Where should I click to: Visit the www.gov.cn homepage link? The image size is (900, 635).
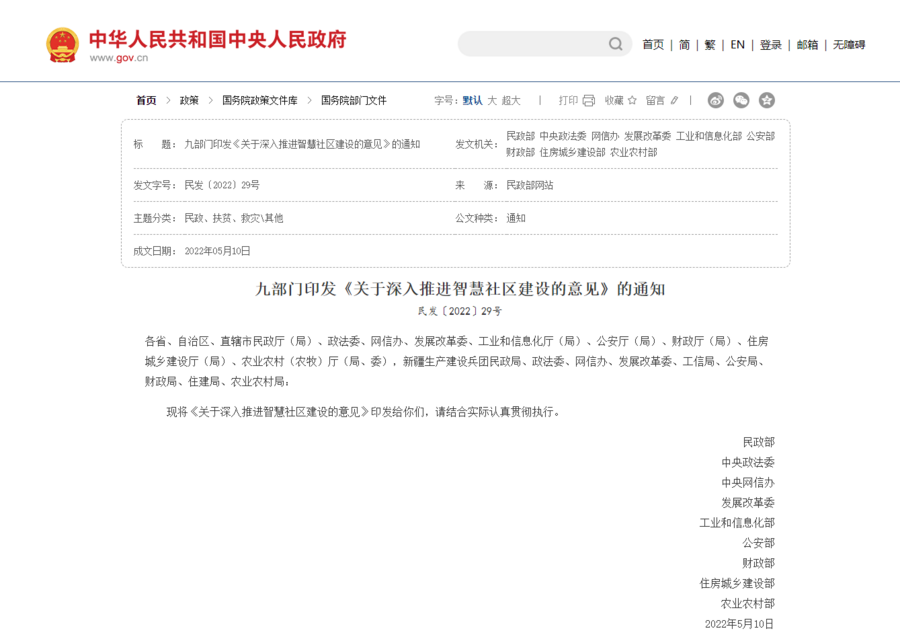(x=118, y=55)
